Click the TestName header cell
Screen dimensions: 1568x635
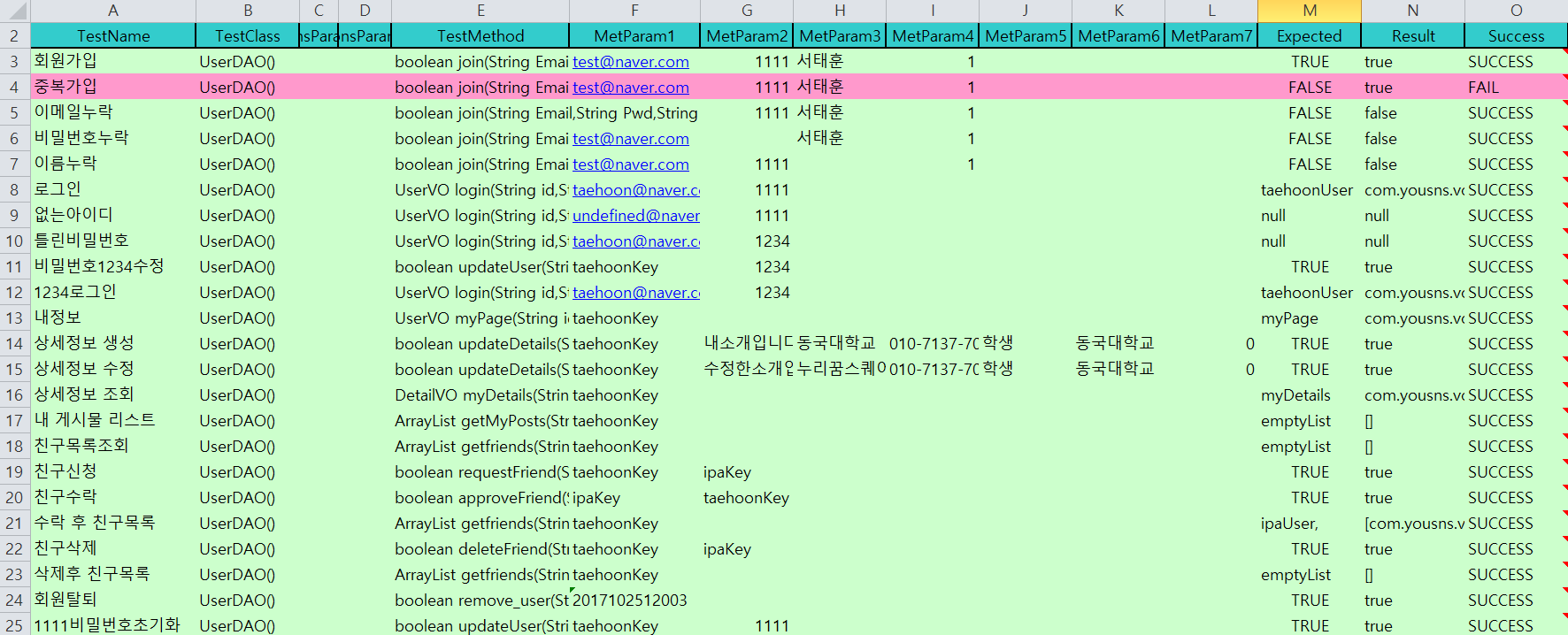pyautogui.click(x=113, y=36)
